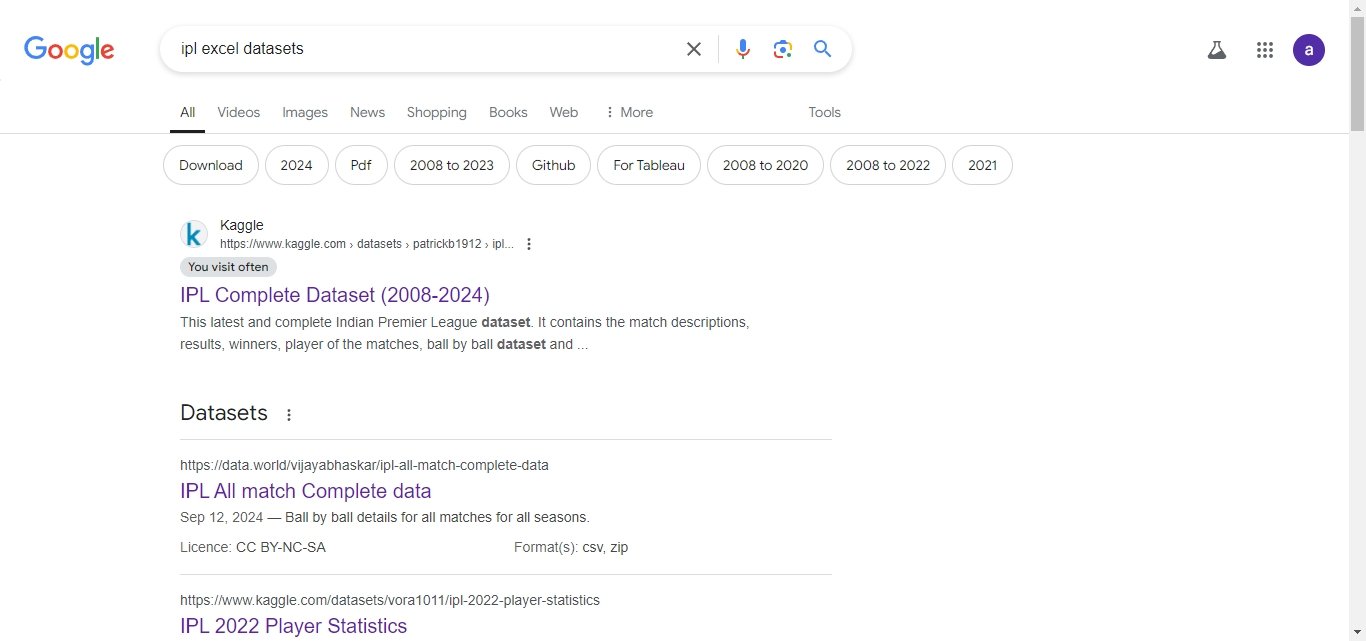
Task: Click the Kaggle site name
Action: point(242,225)
